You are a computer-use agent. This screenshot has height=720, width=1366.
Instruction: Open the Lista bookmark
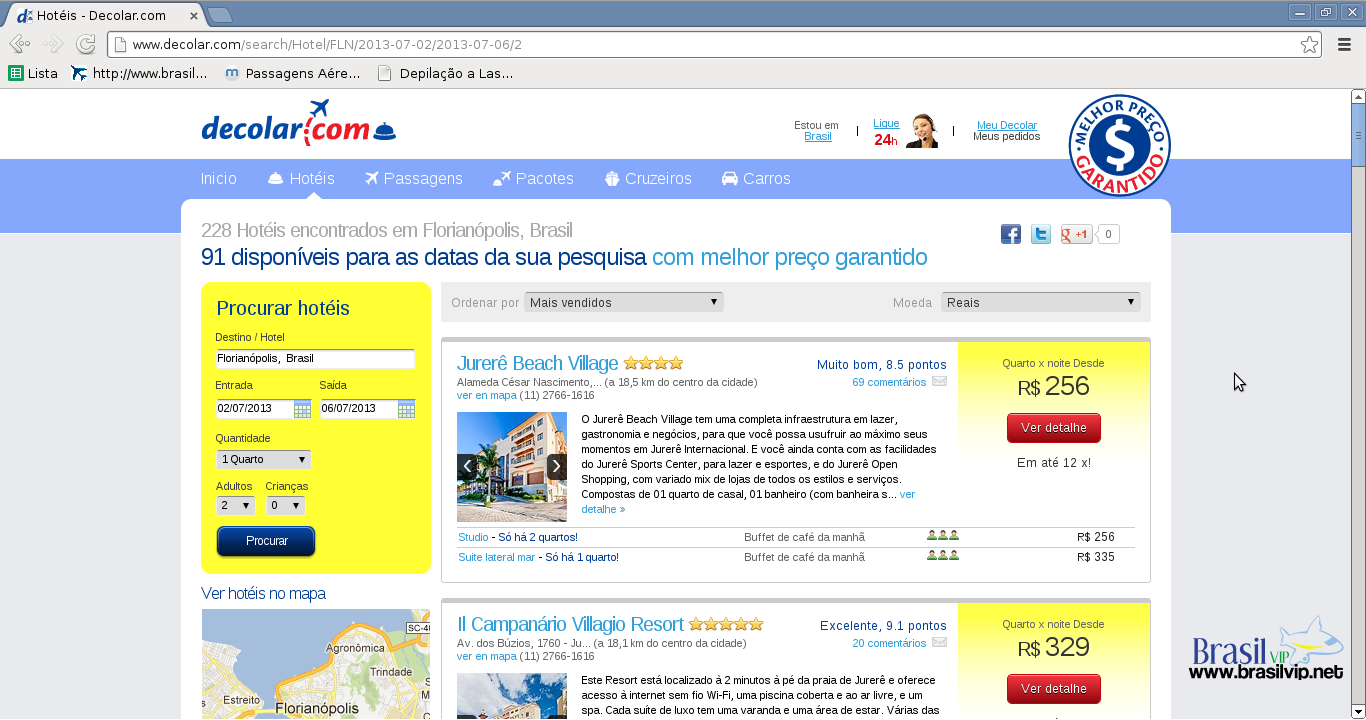point(33,73)
